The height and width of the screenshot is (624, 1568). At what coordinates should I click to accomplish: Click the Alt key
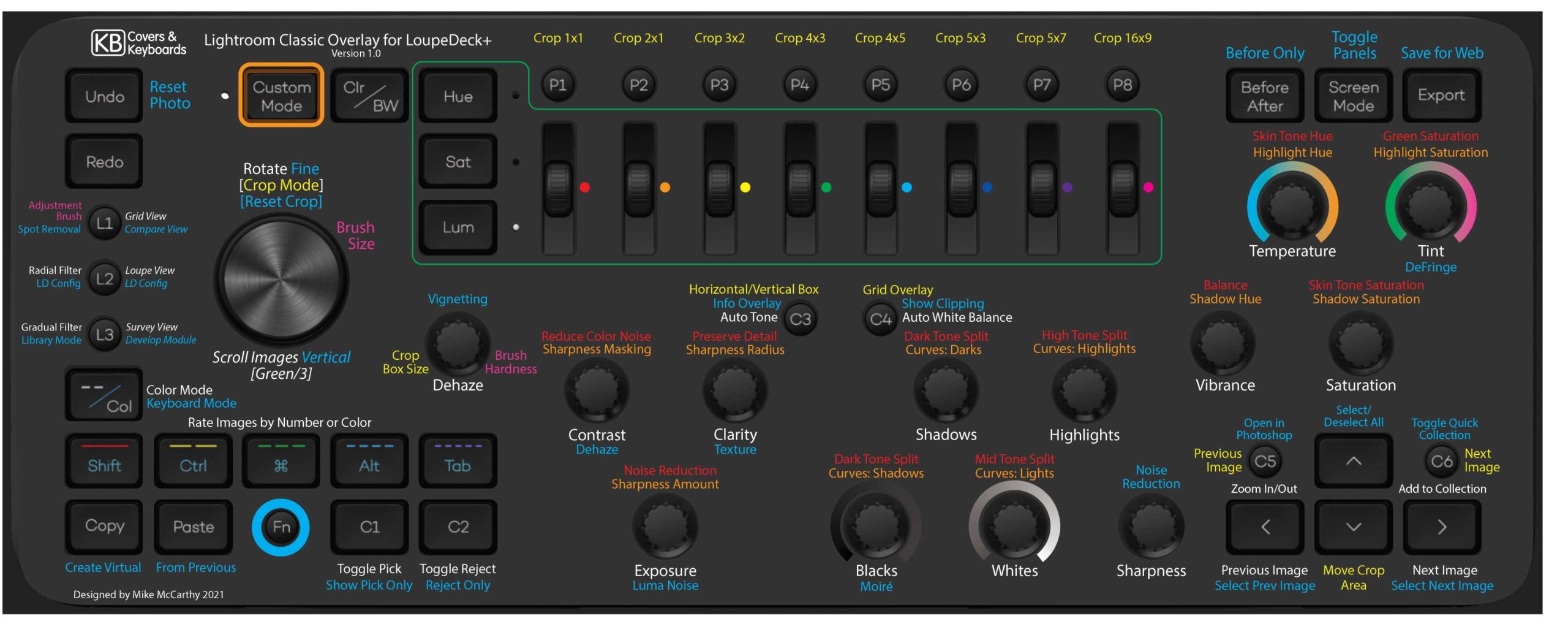pyautogui.click(x=369, y=461)
